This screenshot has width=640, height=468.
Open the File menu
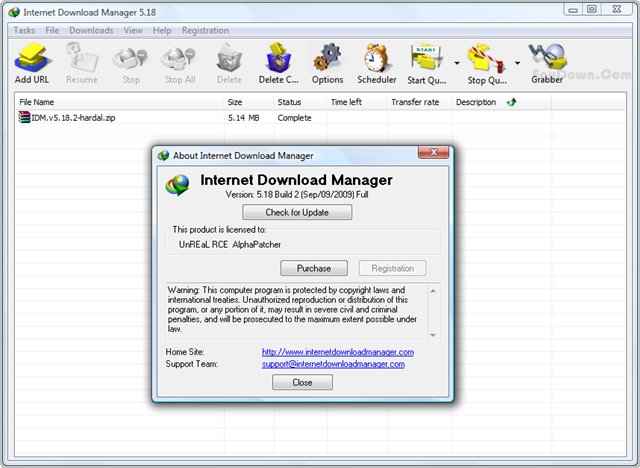(x=52, y=30)
